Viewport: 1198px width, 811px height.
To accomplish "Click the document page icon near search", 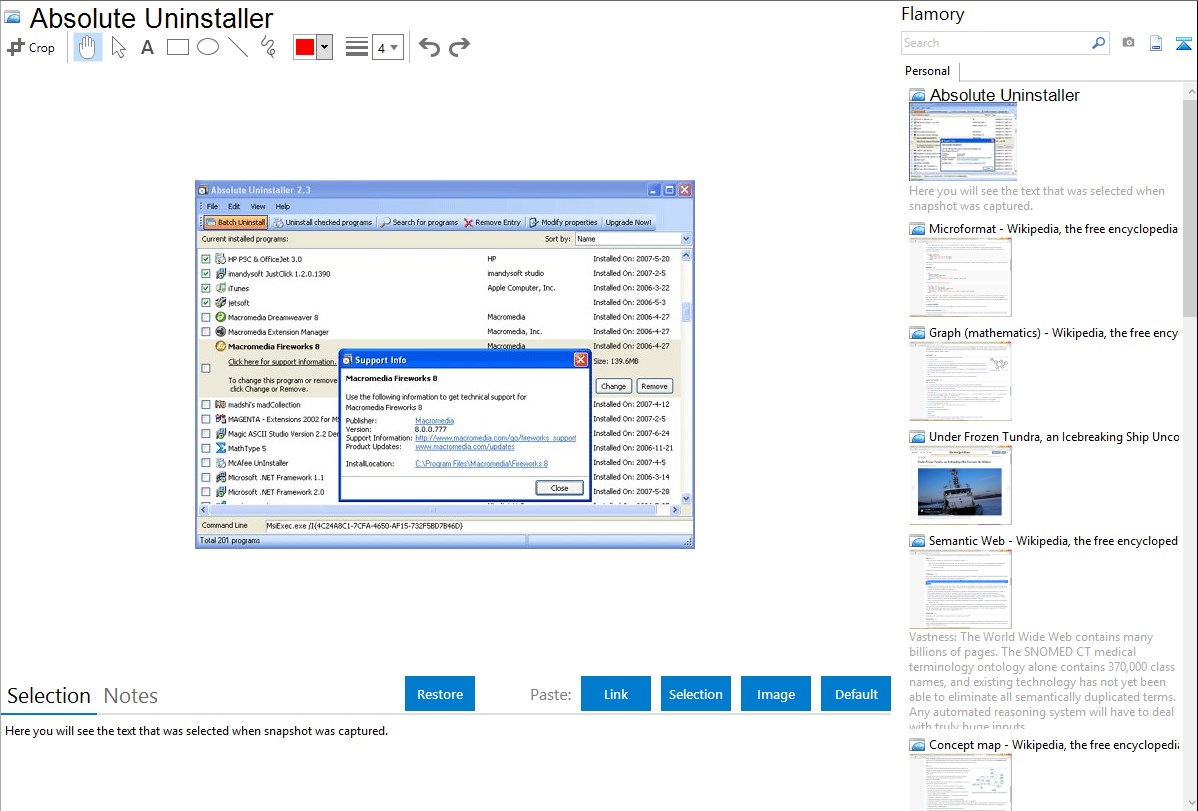I will coord(1156,43).
